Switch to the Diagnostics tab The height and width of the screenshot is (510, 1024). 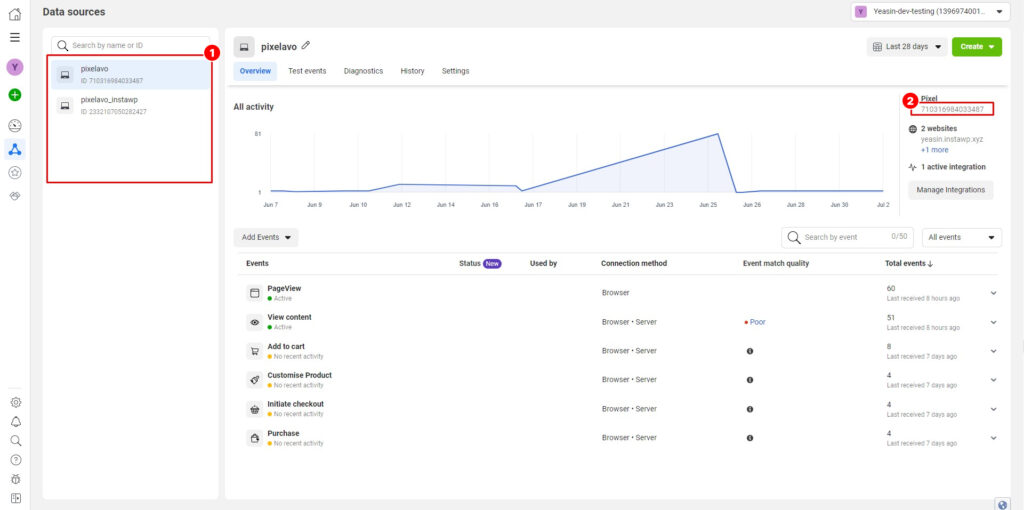[363, 71]
